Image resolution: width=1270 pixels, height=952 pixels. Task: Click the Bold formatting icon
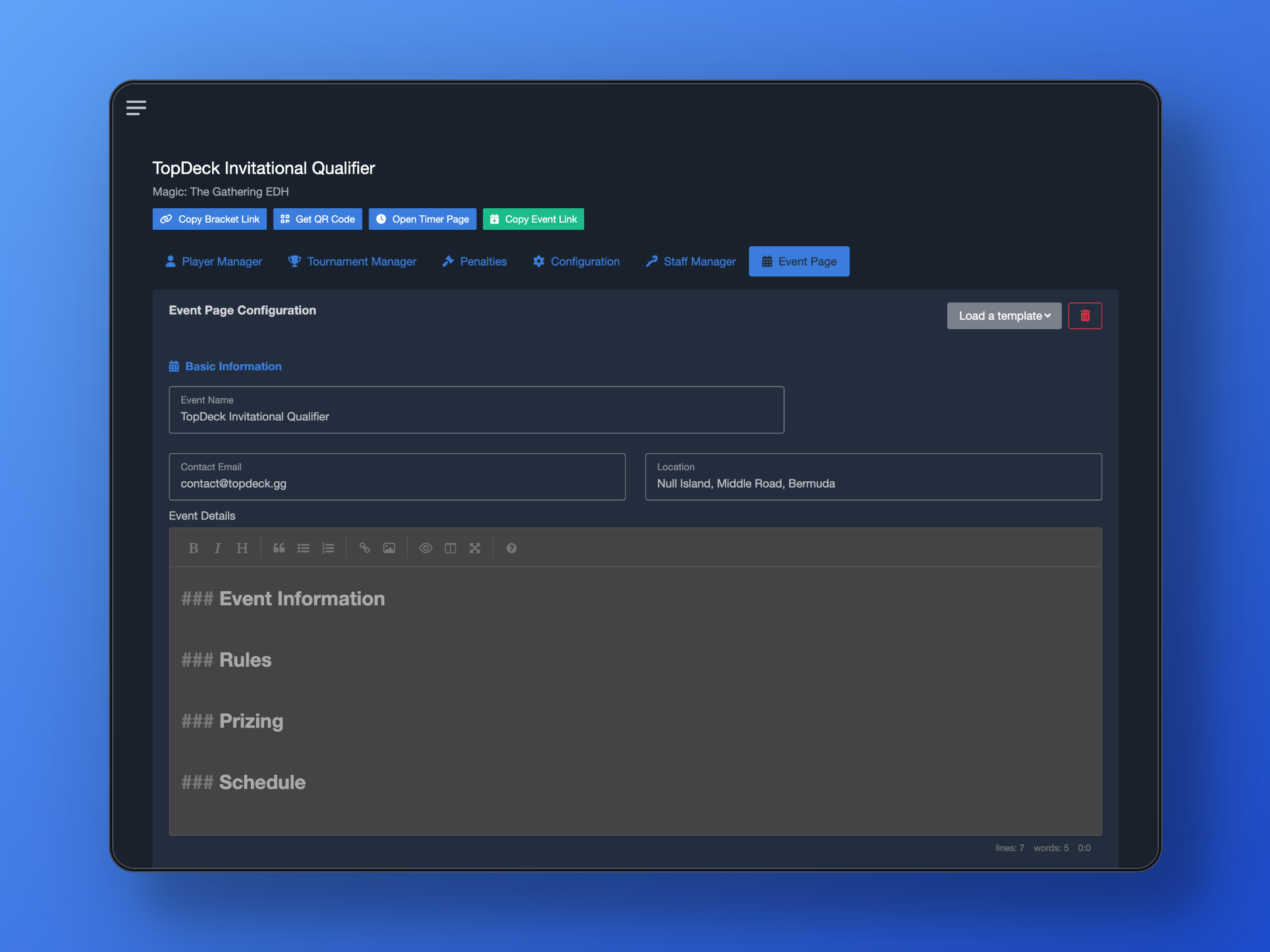(193, 548)
